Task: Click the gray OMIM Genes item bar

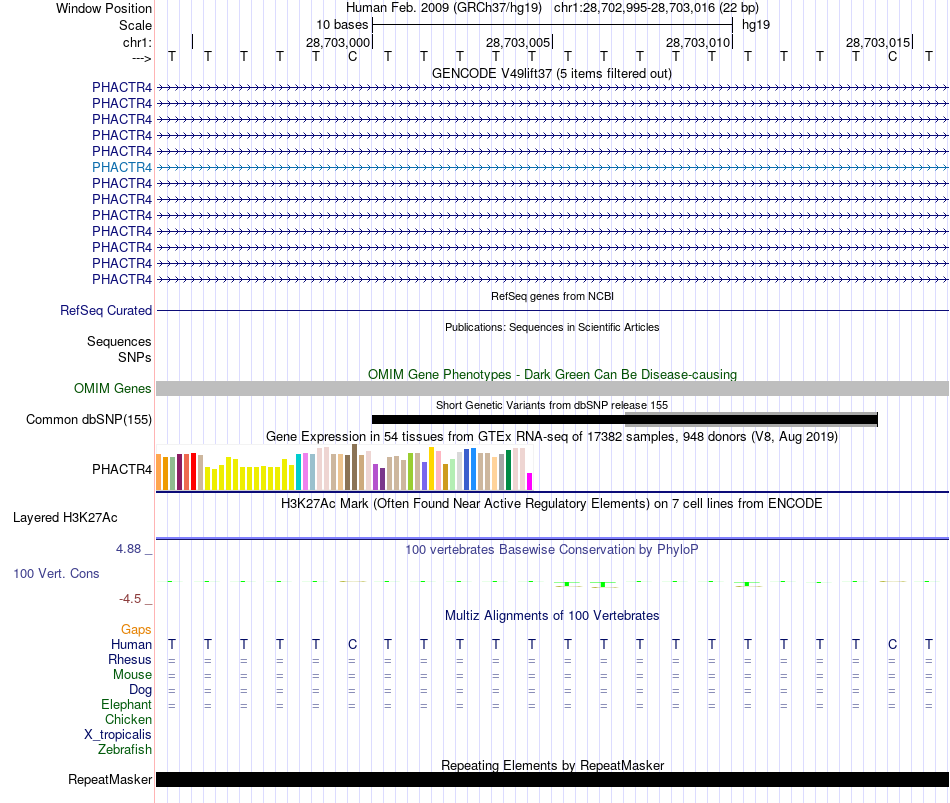Action: (x=552, y=388)
